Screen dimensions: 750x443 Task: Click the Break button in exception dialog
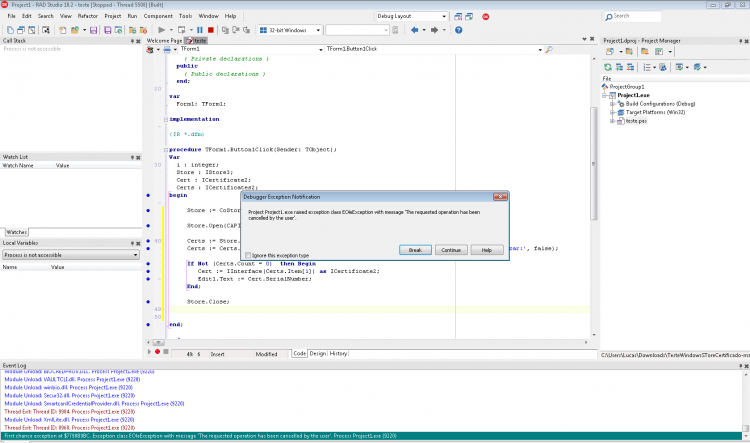(415, 250)
